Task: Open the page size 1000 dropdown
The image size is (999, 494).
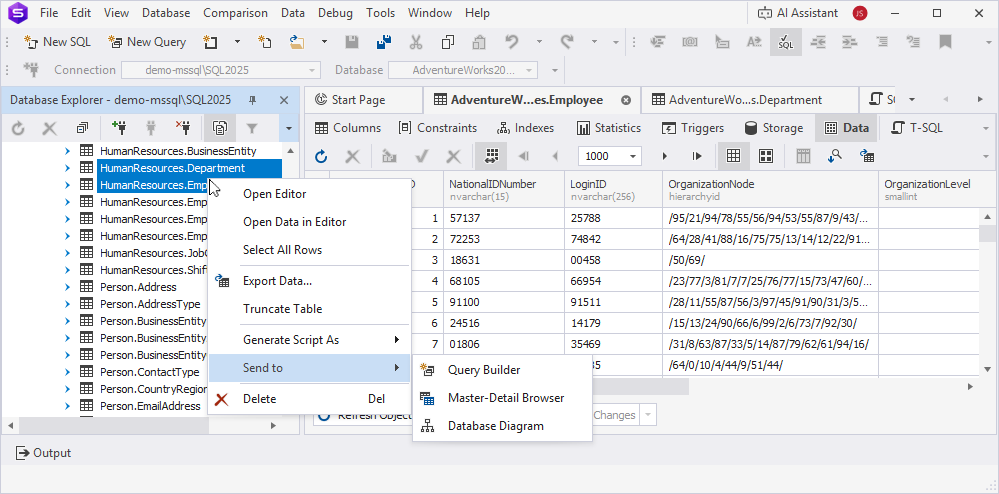Action: pos(633,156)
